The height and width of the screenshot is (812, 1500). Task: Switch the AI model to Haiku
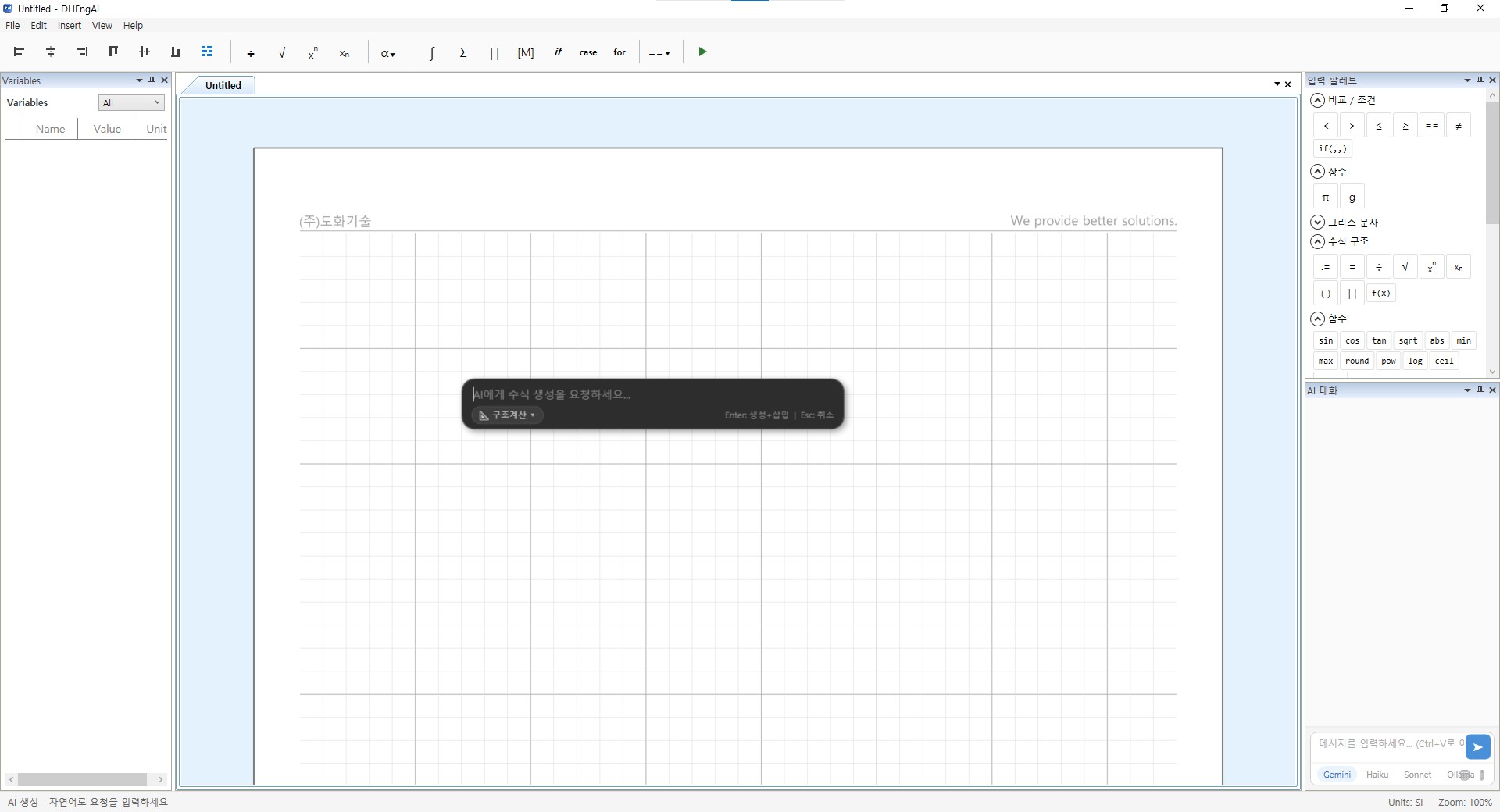pyautogui.click(x=1377, y=775)
